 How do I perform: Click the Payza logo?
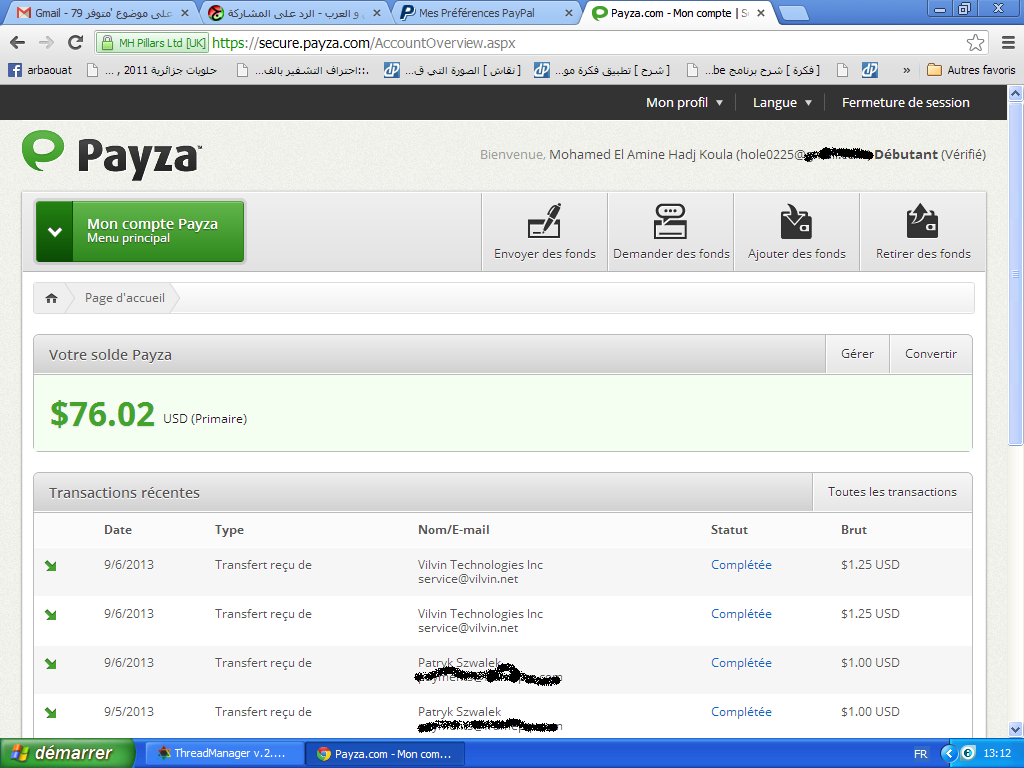coord(111,153)
